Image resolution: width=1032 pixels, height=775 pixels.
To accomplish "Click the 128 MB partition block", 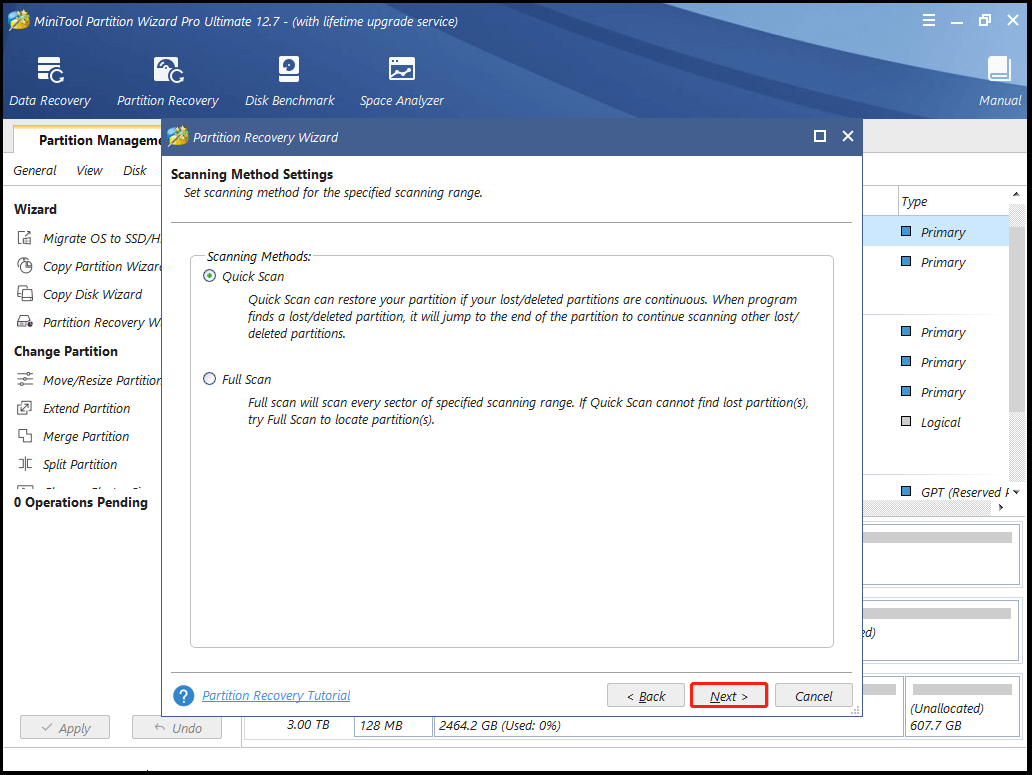I will click(x=393, y=725).
